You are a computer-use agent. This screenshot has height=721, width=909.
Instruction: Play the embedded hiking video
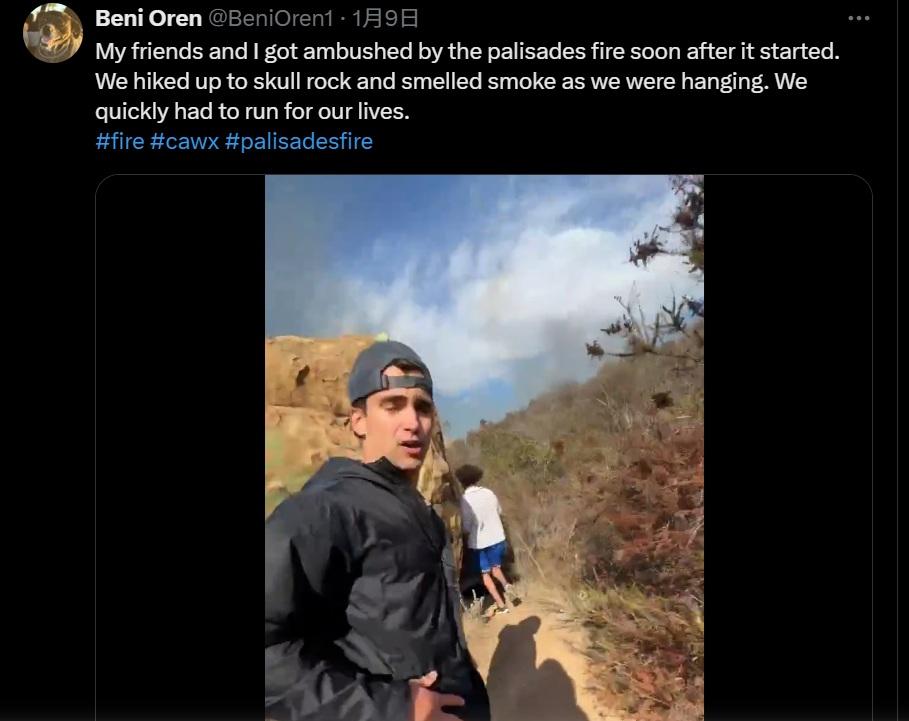pos(484,447)
